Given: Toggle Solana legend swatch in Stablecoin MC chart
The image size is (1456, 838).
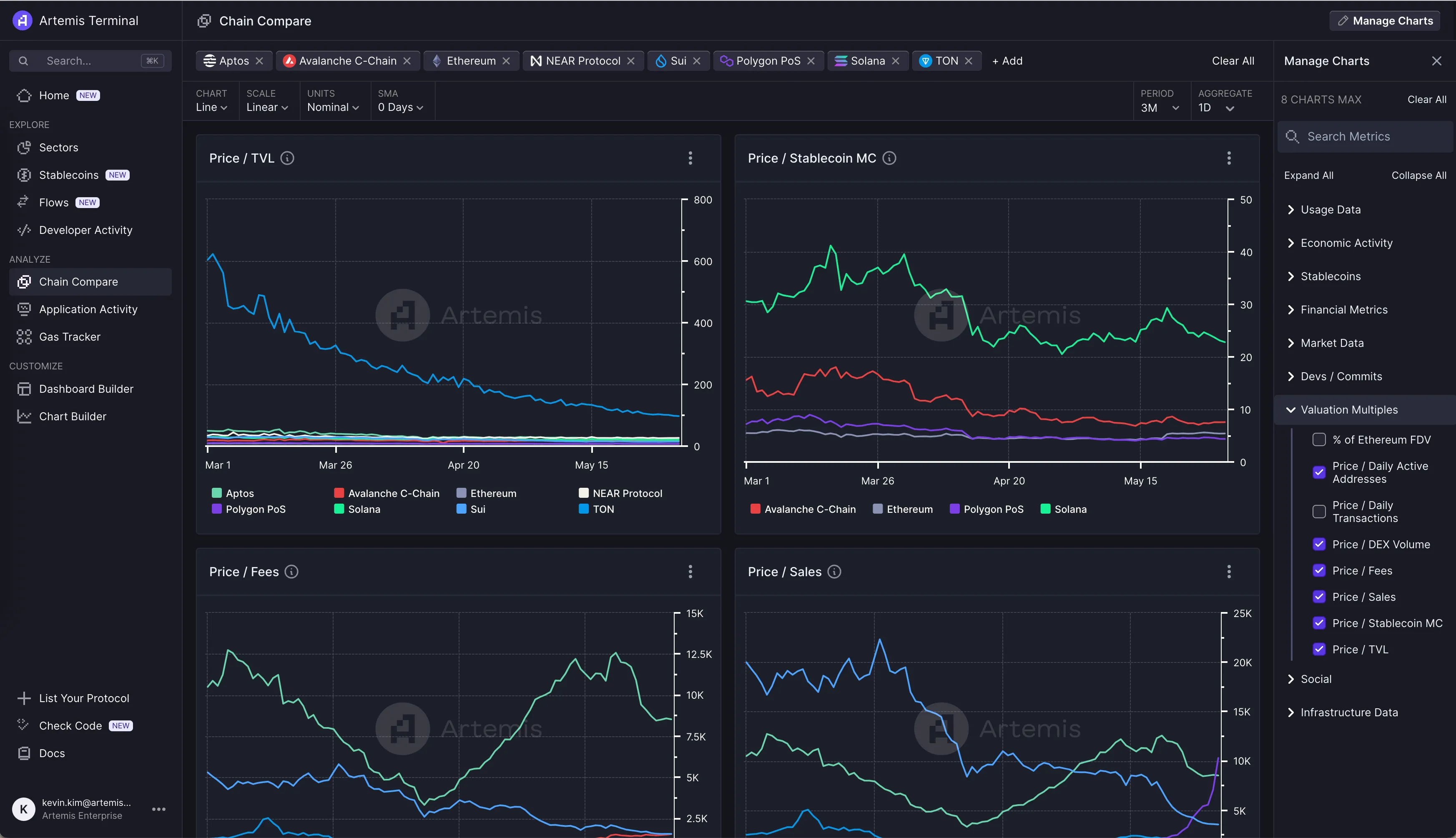Looking at the screenshot, I should coord(1046,509).
